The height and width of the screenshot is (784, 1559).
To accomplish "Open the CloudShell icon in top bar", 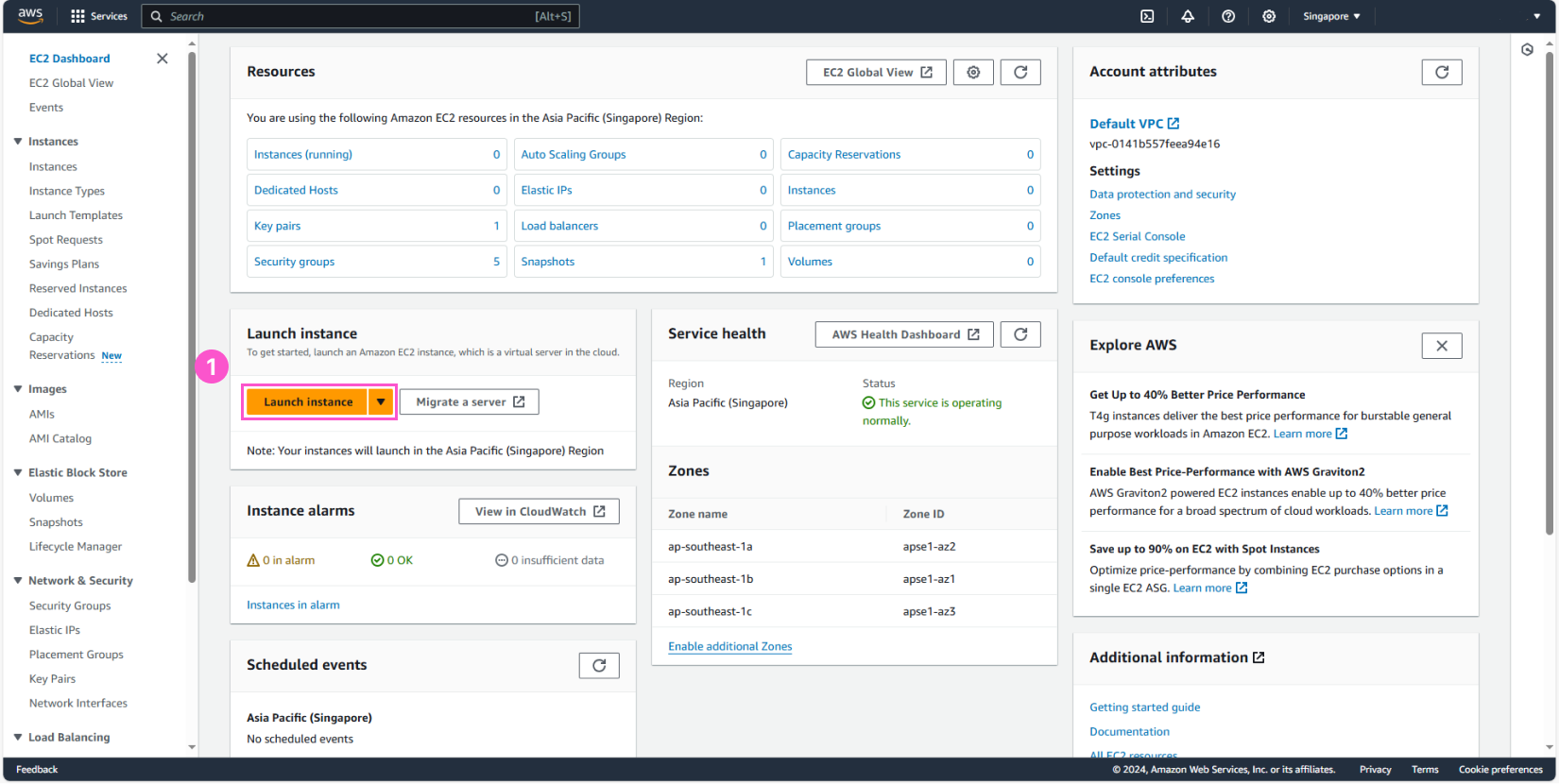I will [1147, 16].
